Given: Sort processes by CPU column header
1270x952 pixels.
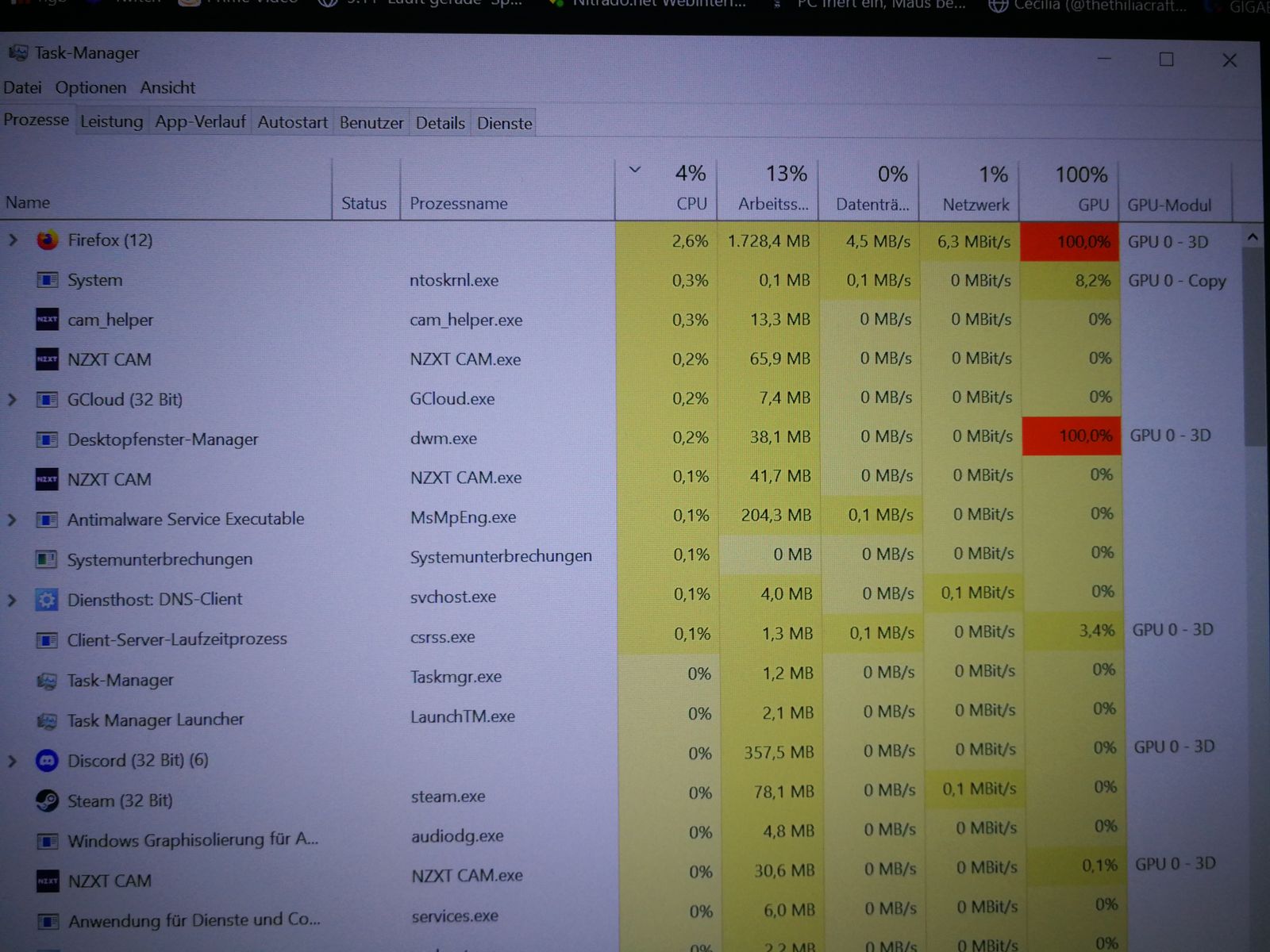Looking at the screenshot, I should [x=666, y=189].
